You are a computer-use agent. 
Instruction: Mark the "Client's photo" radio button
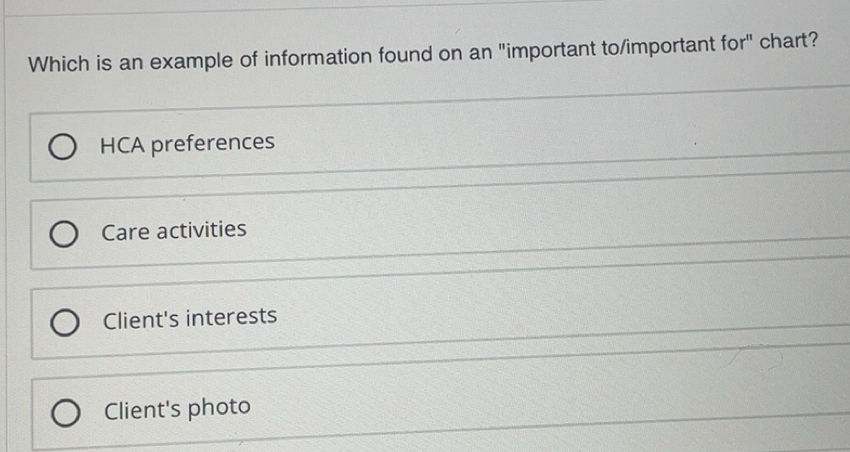tap(65, 412)
